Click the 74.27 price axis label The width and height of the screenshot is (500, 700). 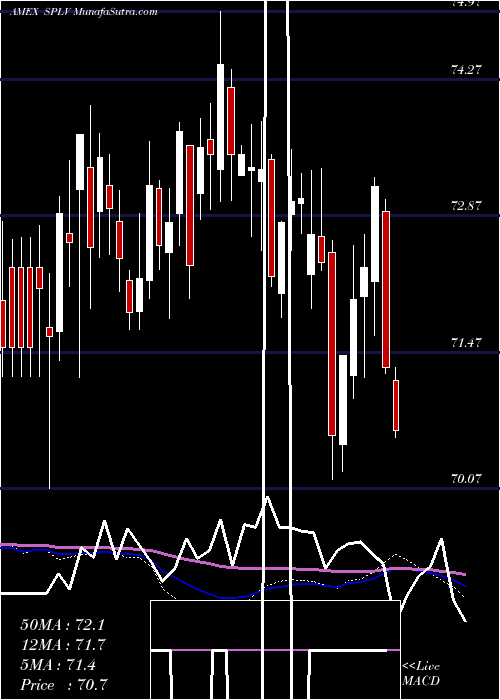tap(466, 69)
